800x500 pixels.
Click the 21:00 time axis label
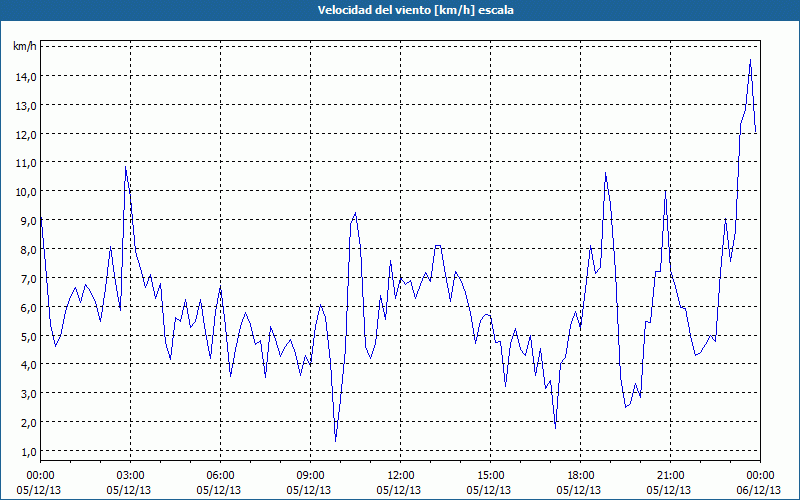pyautogui.click(x=670, y=476)
